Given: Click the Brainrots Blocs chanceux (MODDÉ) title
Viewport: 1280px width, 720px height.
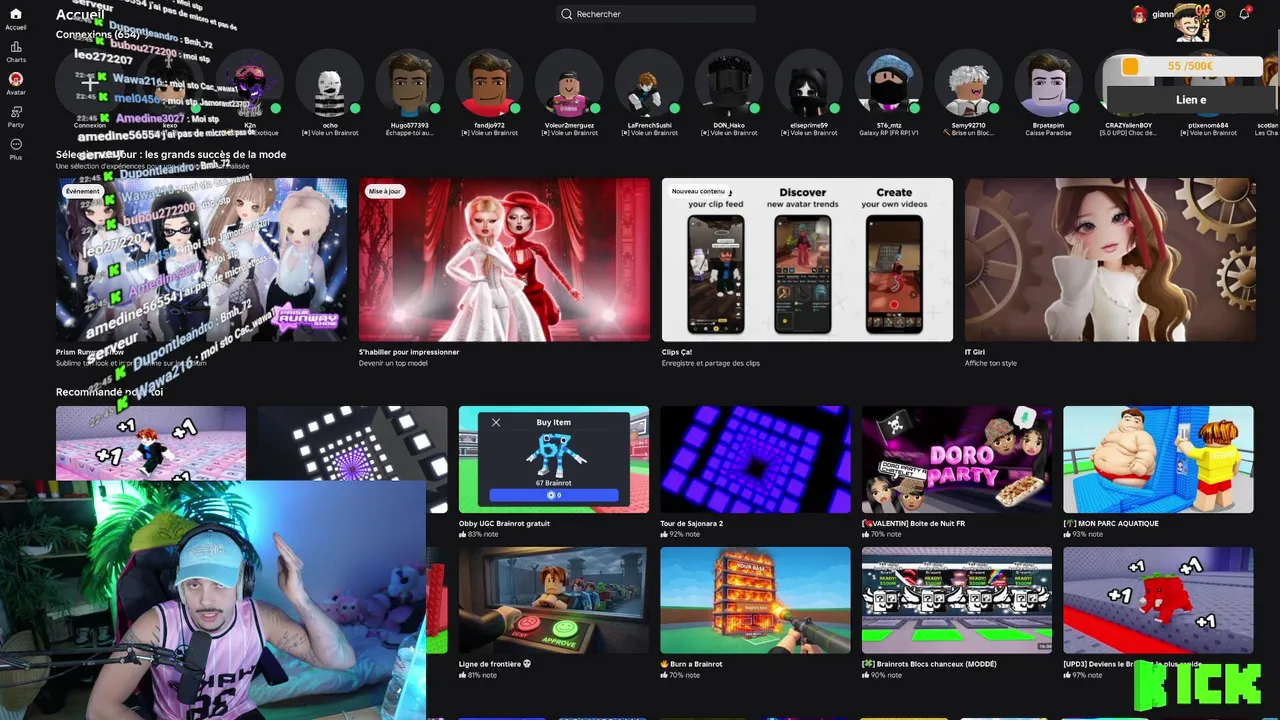Looking at the screenshot, I should coord(929,664).
